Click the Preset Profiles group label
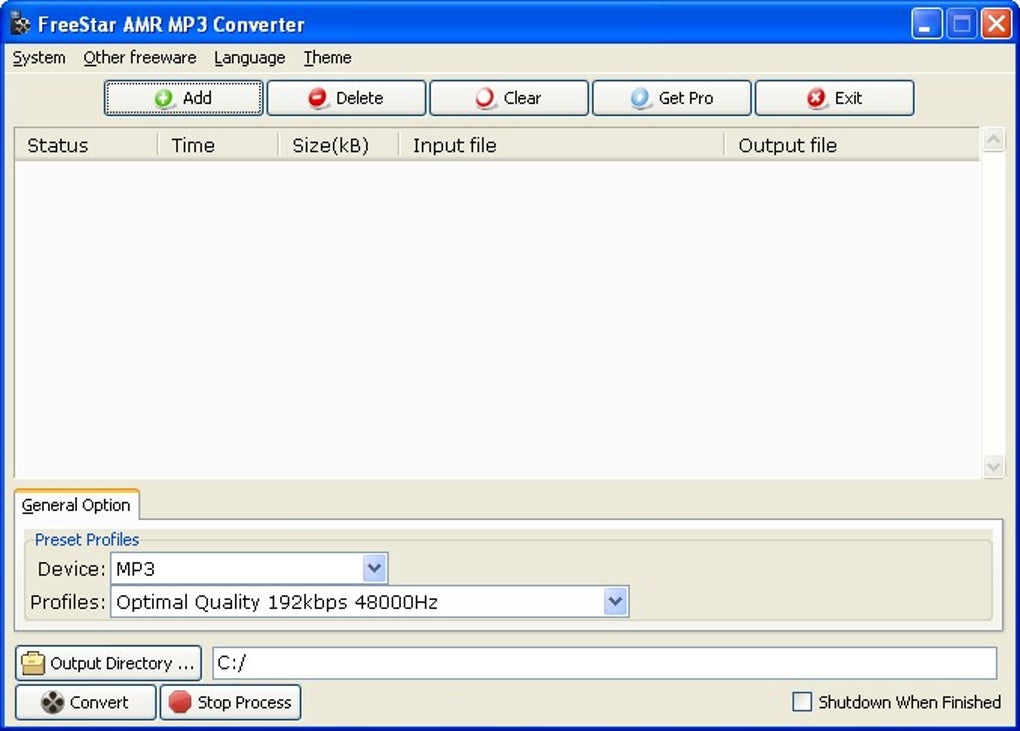1020x731 pixels. point(87,540)
